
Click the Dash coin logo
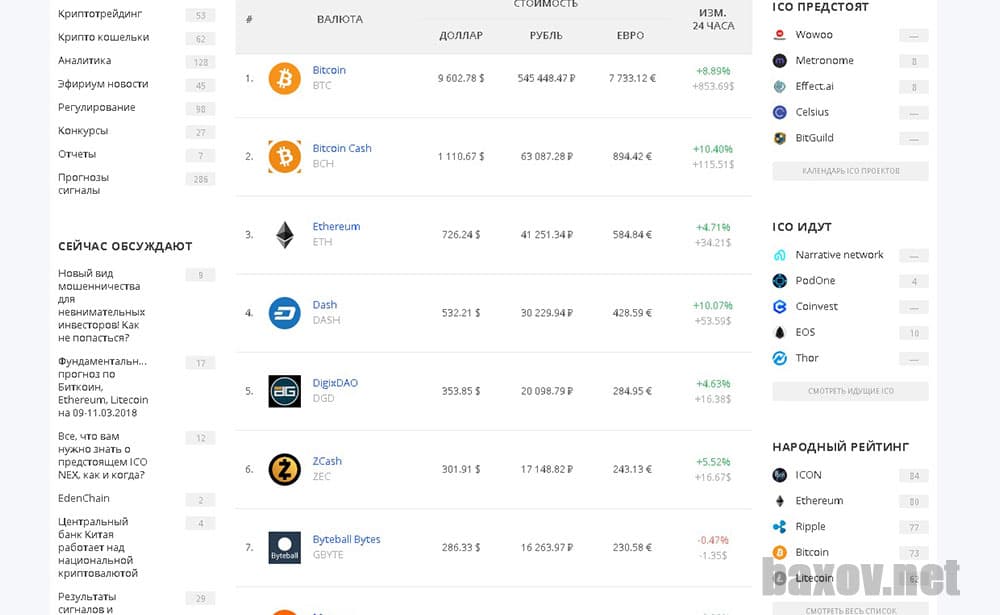(284, 312)
